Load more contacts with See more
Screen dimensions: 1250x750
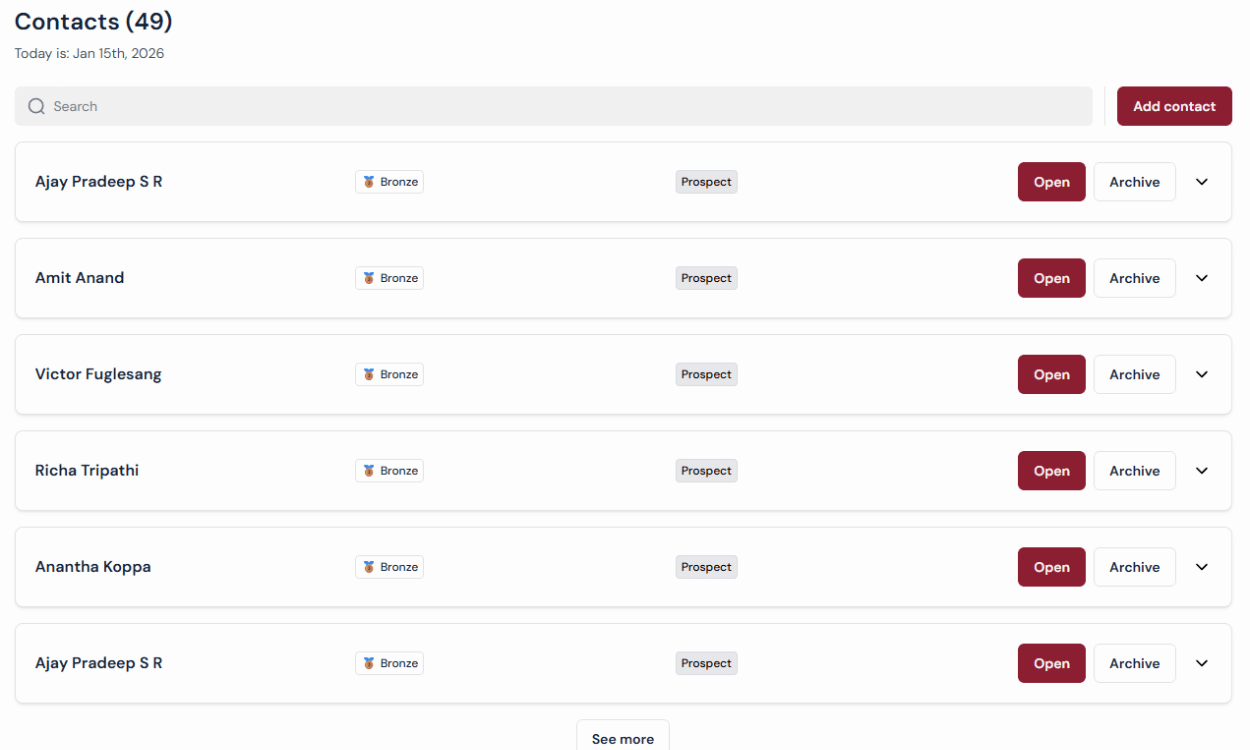[622, 738]
